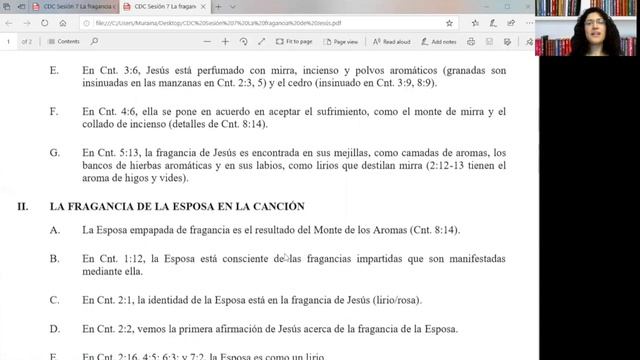The image size is (640, 360).
Task: Close the active CDC Sesión 7 tab
Action: pos(203,7)
